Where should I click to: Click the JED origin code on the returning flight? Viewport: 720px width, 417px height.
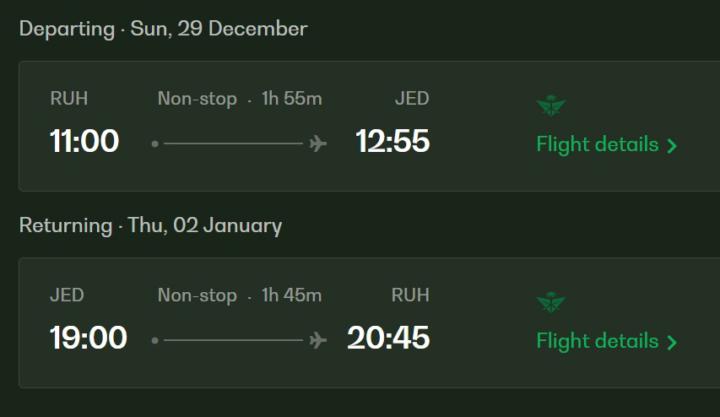[x=67, y=295]
